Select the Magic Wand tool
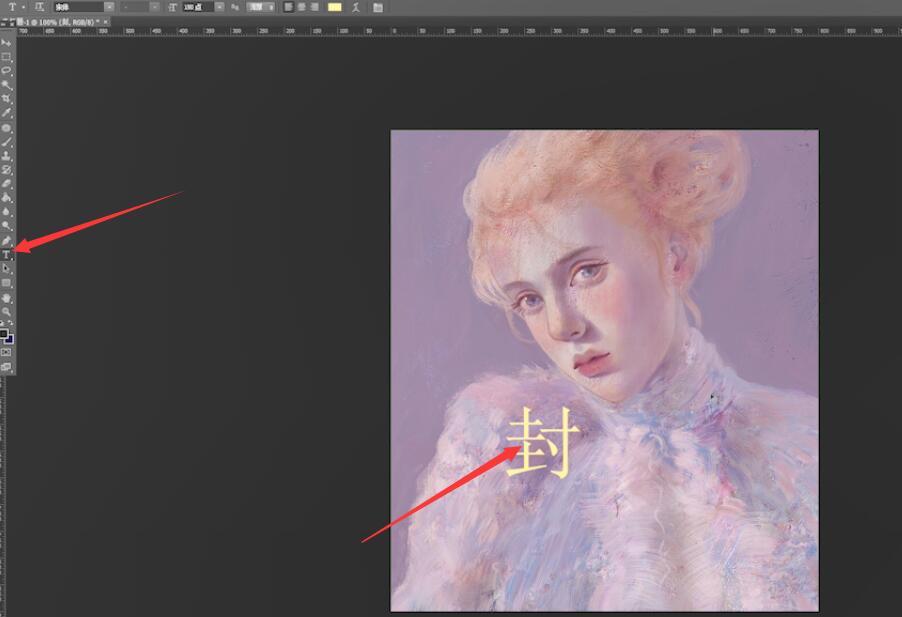This screenshot has width=902, height=617. [6, 85]
